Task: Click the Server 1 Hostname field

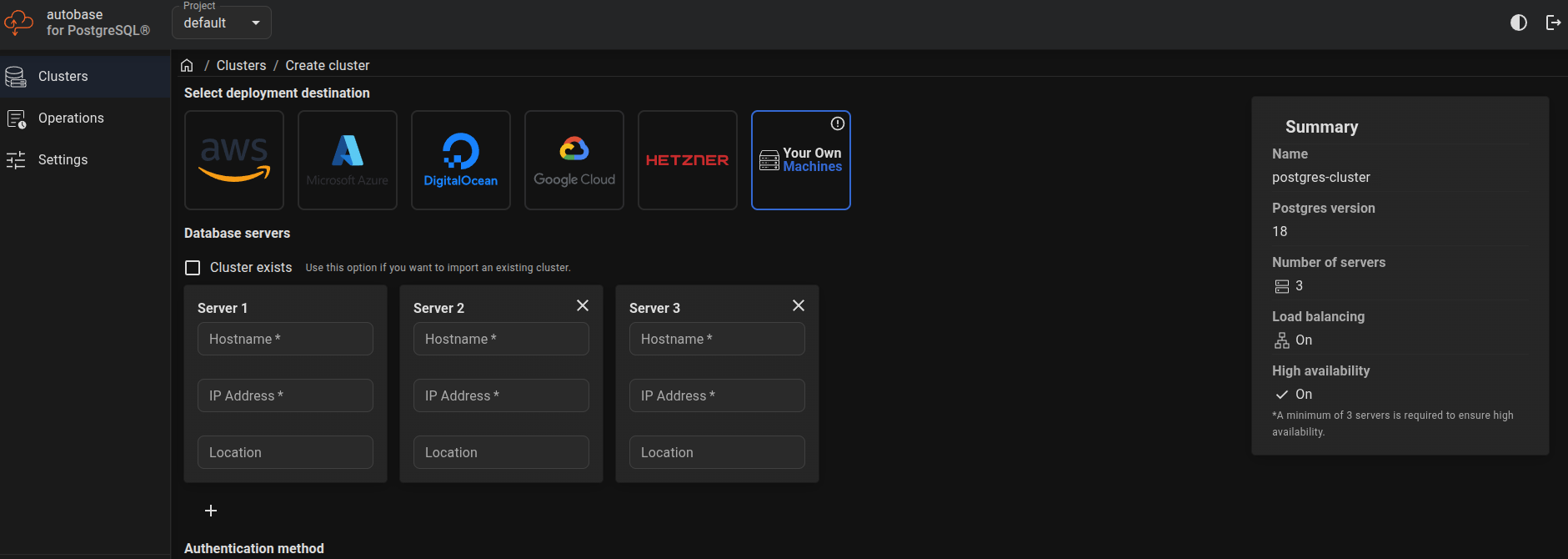Action: coord(285,339)
